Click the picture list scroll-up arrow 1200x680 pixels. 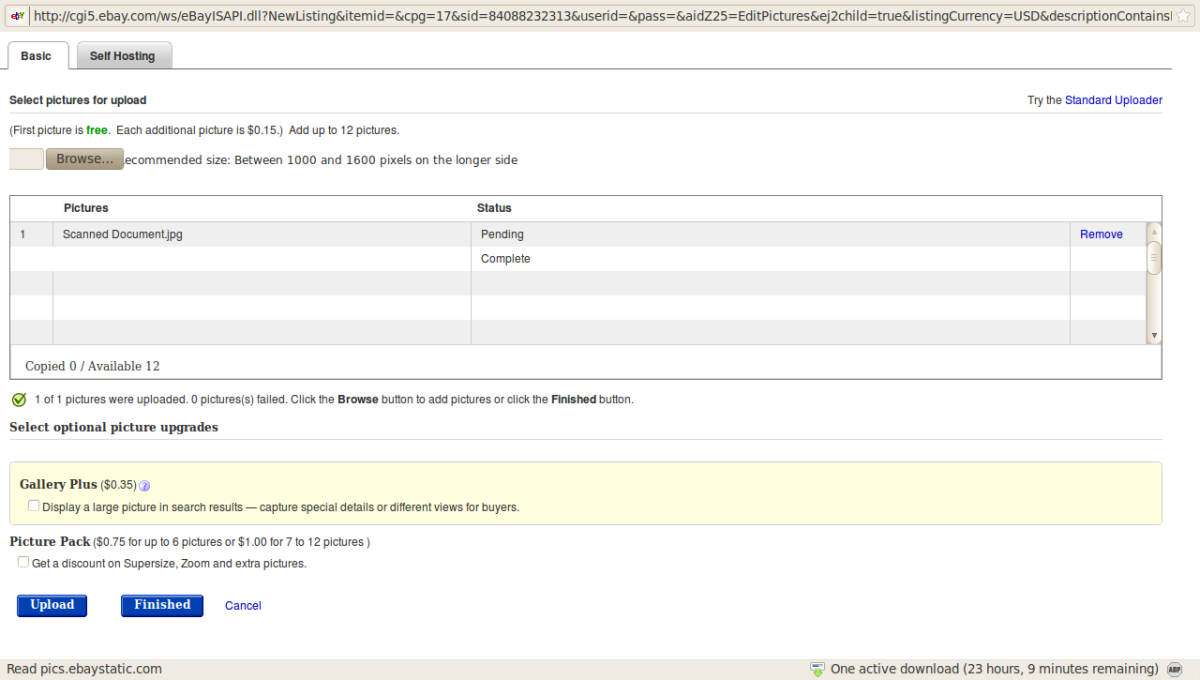point(1154,231)
